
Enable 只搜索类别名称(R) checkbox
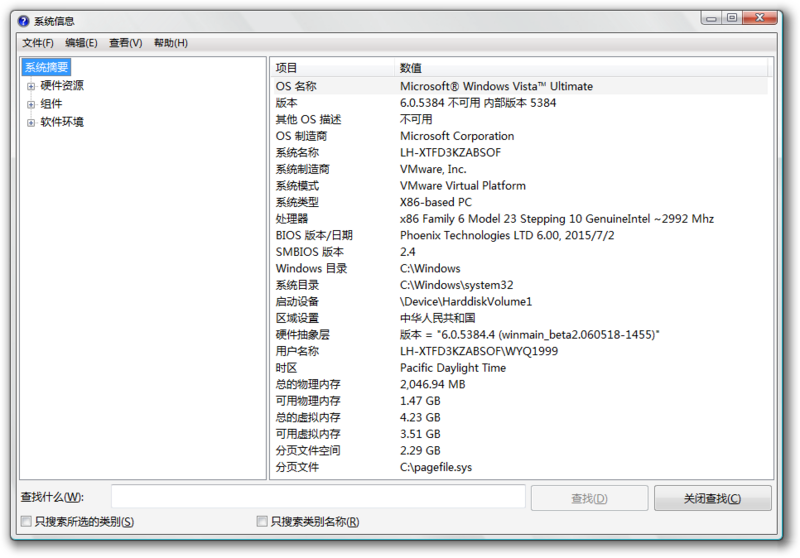[262, 521]
